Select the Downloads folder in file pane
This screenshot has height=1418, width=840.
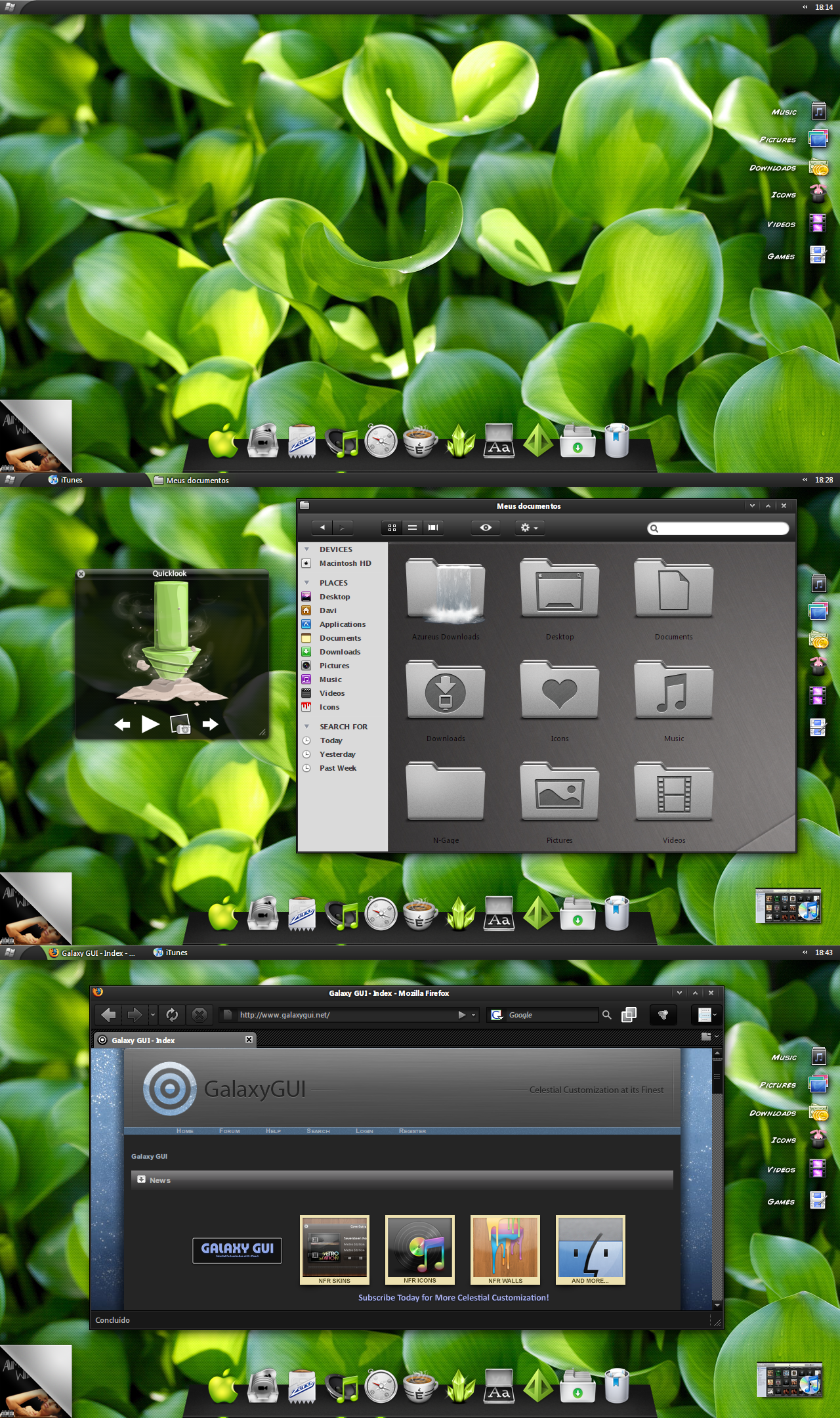[446, 690]
